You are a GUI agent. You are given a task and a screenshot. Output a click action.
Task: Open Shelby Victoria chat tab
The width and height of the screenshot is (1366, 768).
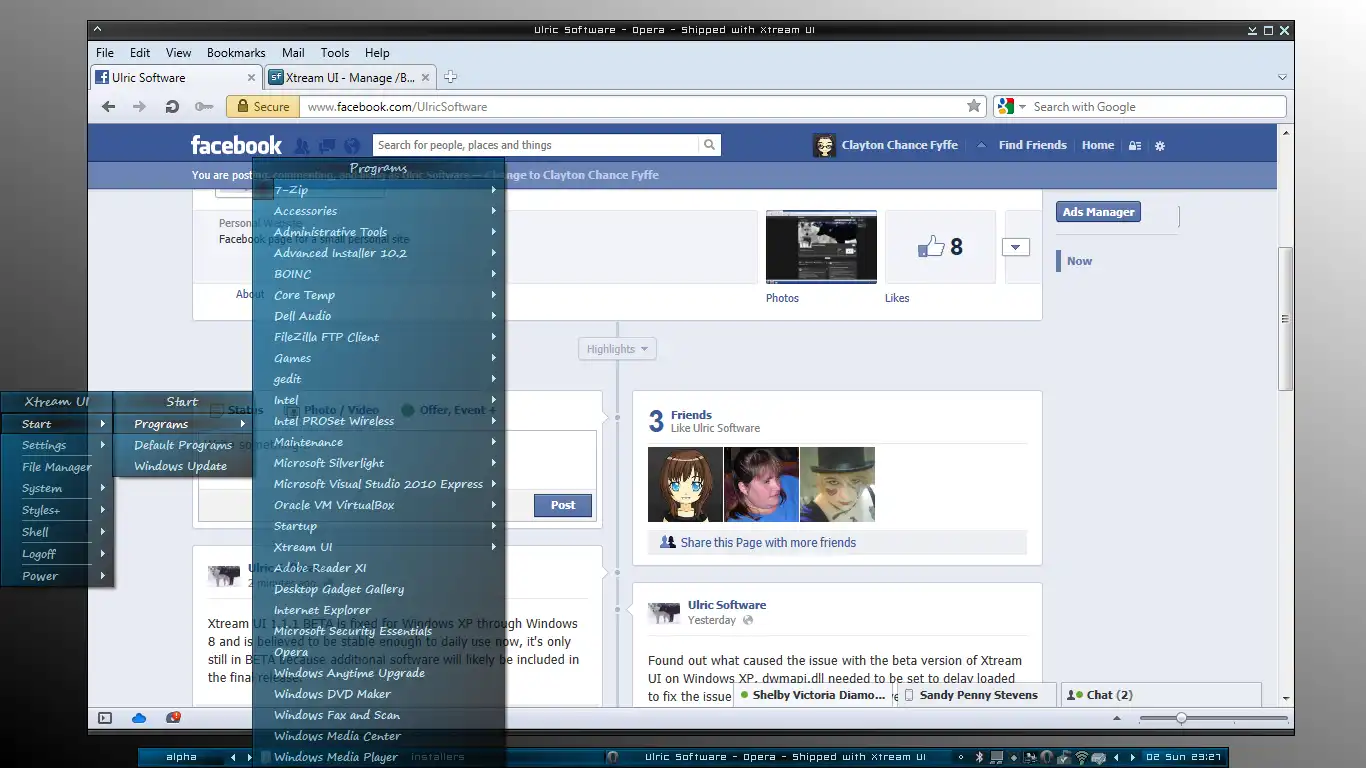pos(814,695)
